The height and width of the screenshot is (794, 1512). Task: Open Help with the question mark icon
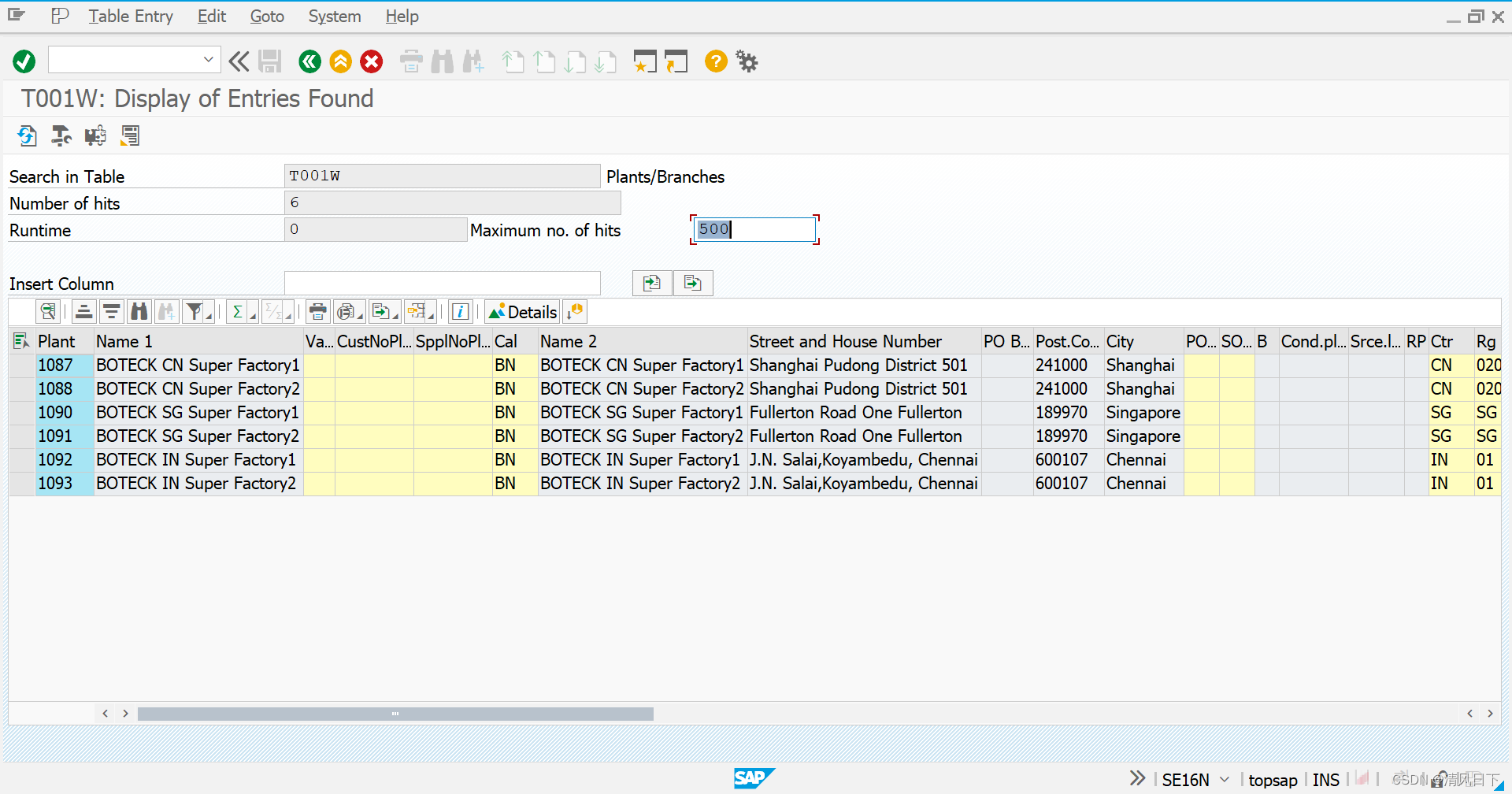[x=716, y=61]
